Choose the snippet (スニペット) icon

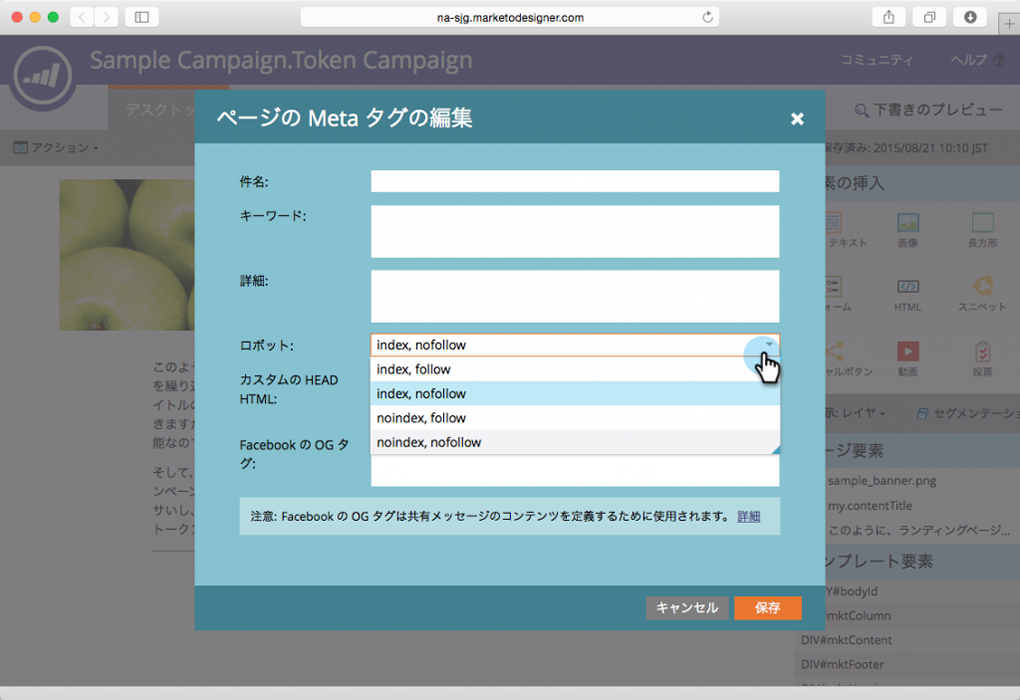click(x=982, y=287)
